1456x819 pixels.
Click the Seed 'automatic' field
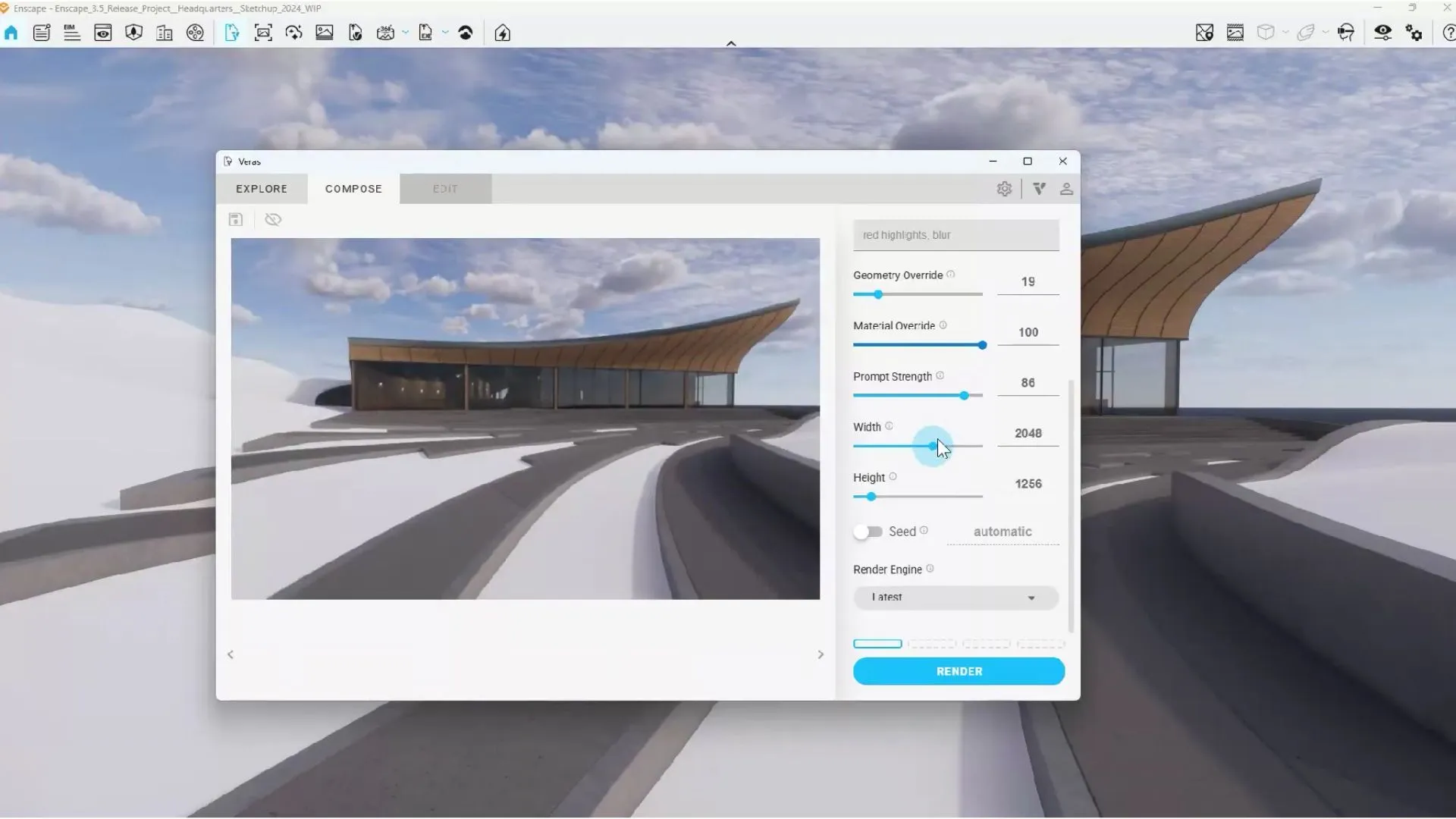point(1003,532)
